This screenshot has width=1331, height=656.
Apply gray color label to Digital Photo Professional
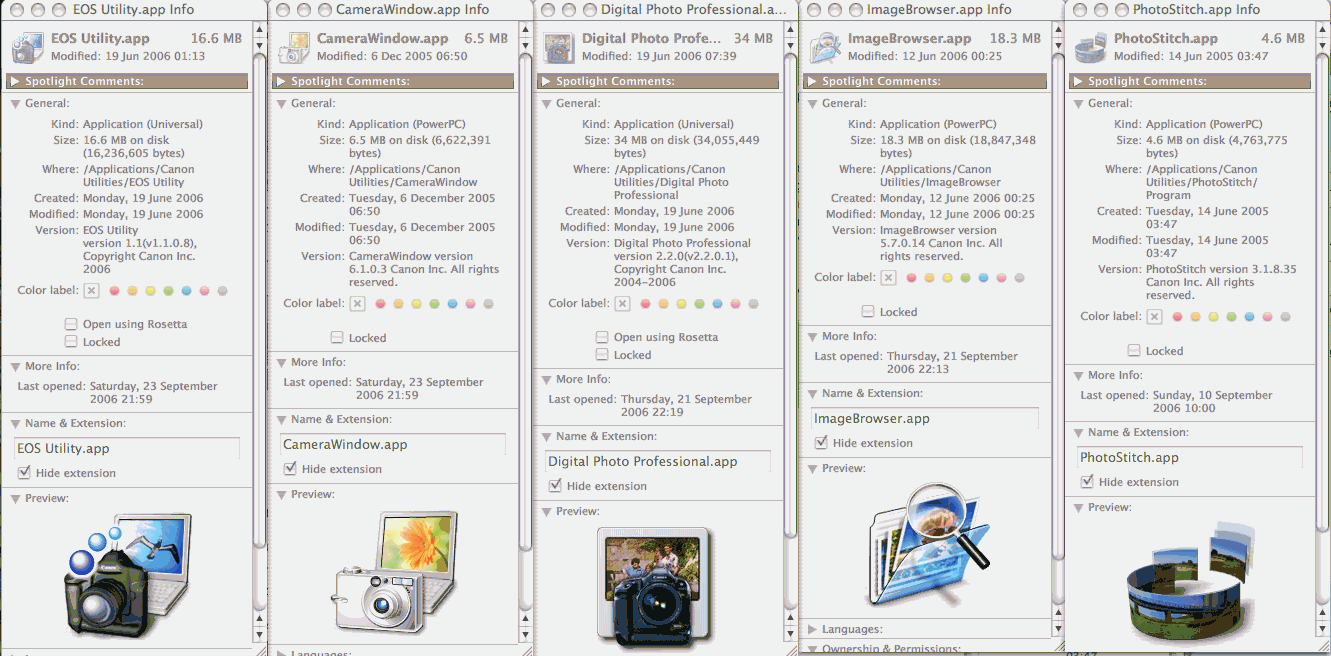(x=753, y=304)
